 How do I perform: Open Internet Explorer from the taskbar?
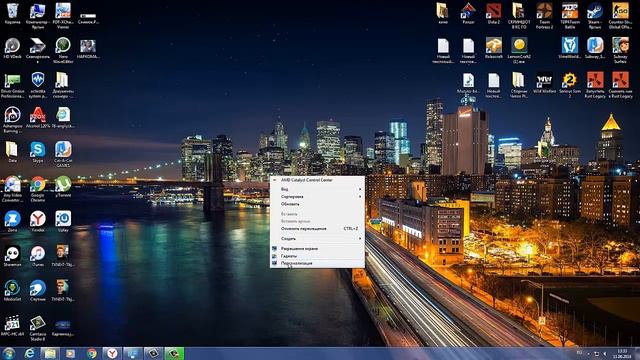(x=29, y=353)
